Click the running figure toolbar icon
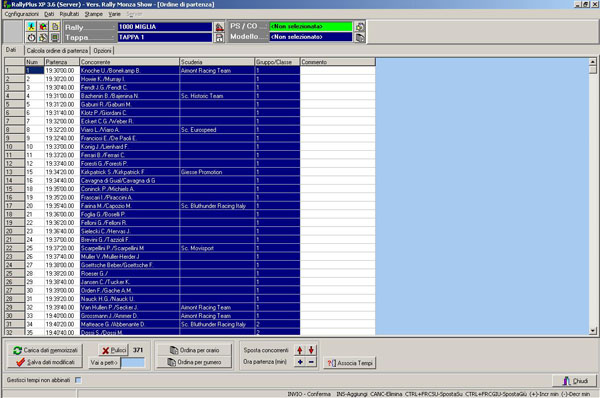The image size is (600, 398). (x=31, y=26)
